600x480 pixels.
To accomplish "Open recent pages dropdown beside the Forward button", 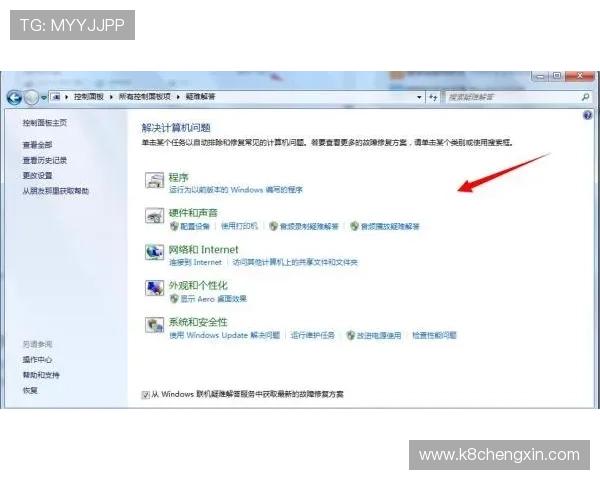I will pyautogui.click(x=44, y=98).
